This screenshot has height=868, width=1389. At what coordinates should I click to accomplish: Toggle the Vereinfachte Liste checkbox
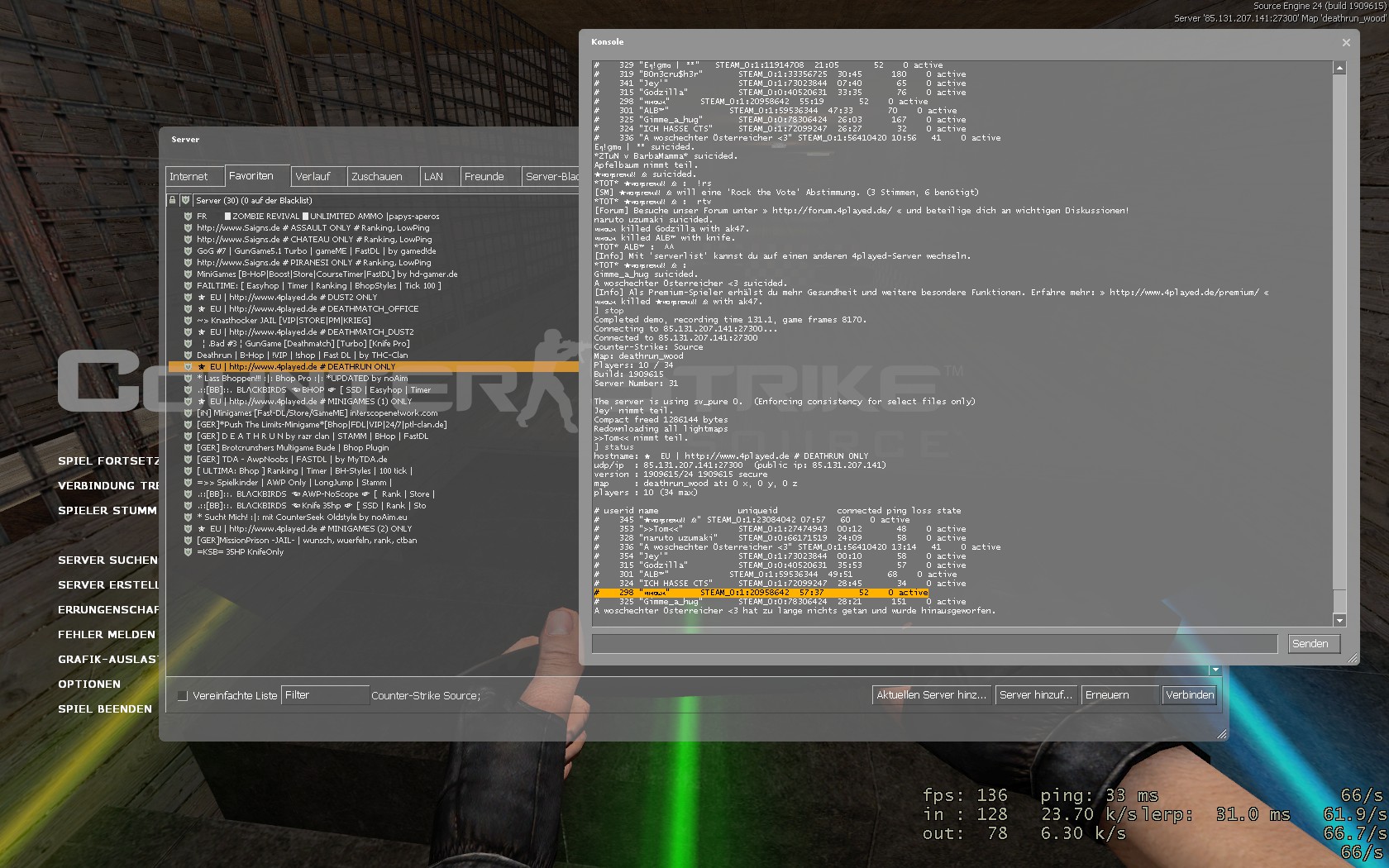[182, 695]
